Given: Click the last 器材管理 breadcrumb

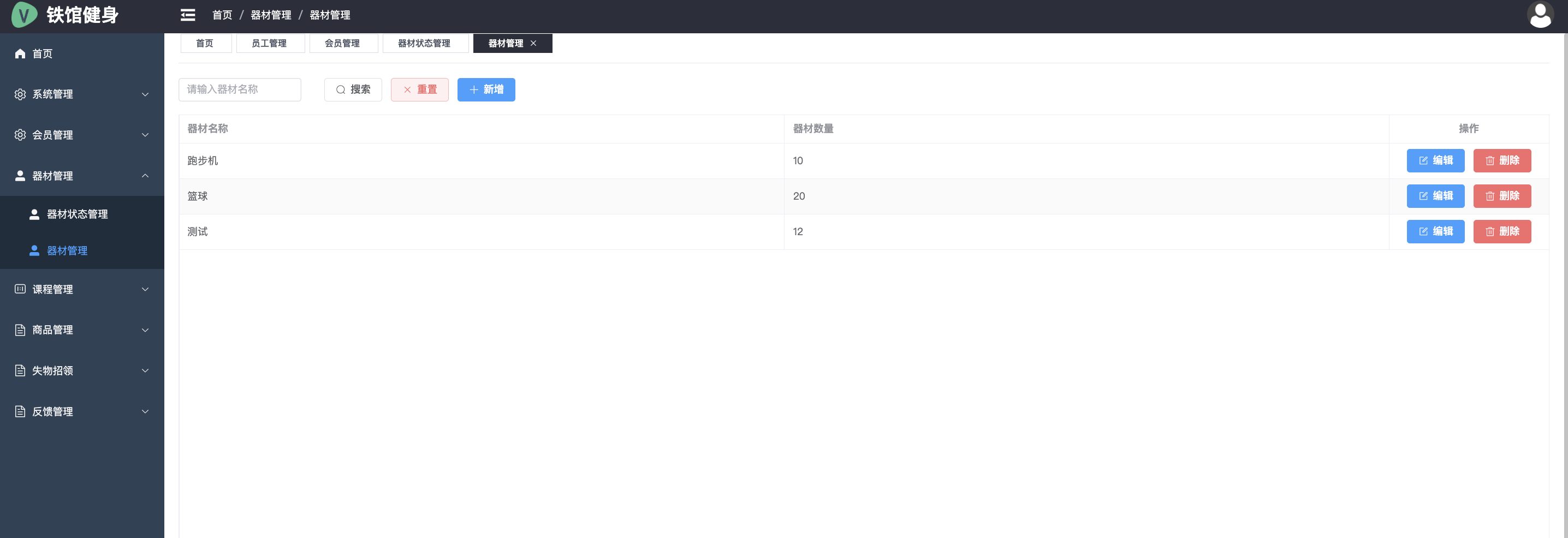Looking at the screenshot, I should click(330, 15).
